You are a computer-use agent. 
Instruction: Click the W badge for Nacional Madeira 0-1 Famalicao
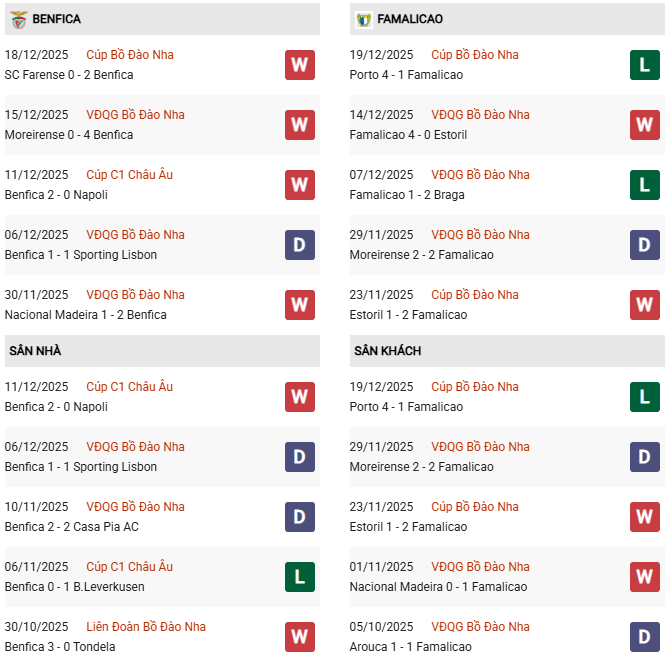644,577
